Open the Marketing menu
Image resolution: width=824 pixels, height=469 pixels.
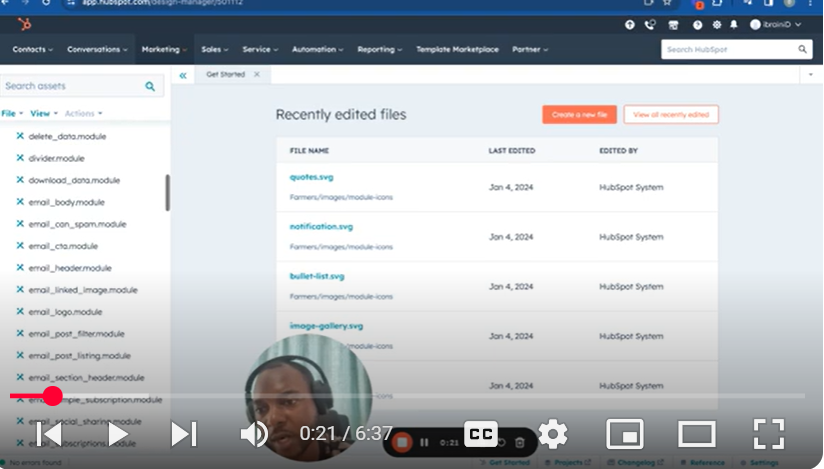pos(164,49)
